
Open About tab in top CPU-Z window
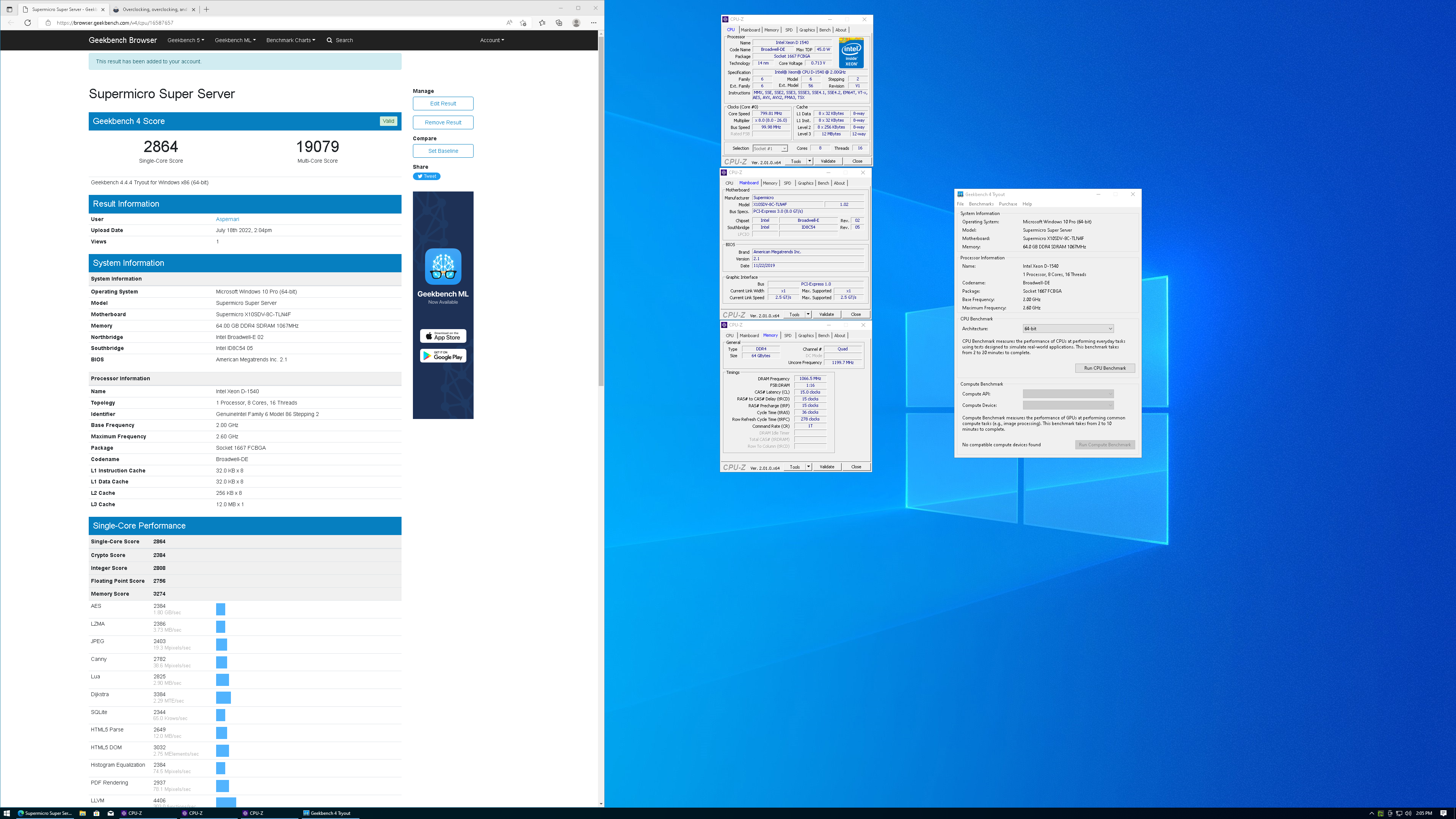point(841,30)
